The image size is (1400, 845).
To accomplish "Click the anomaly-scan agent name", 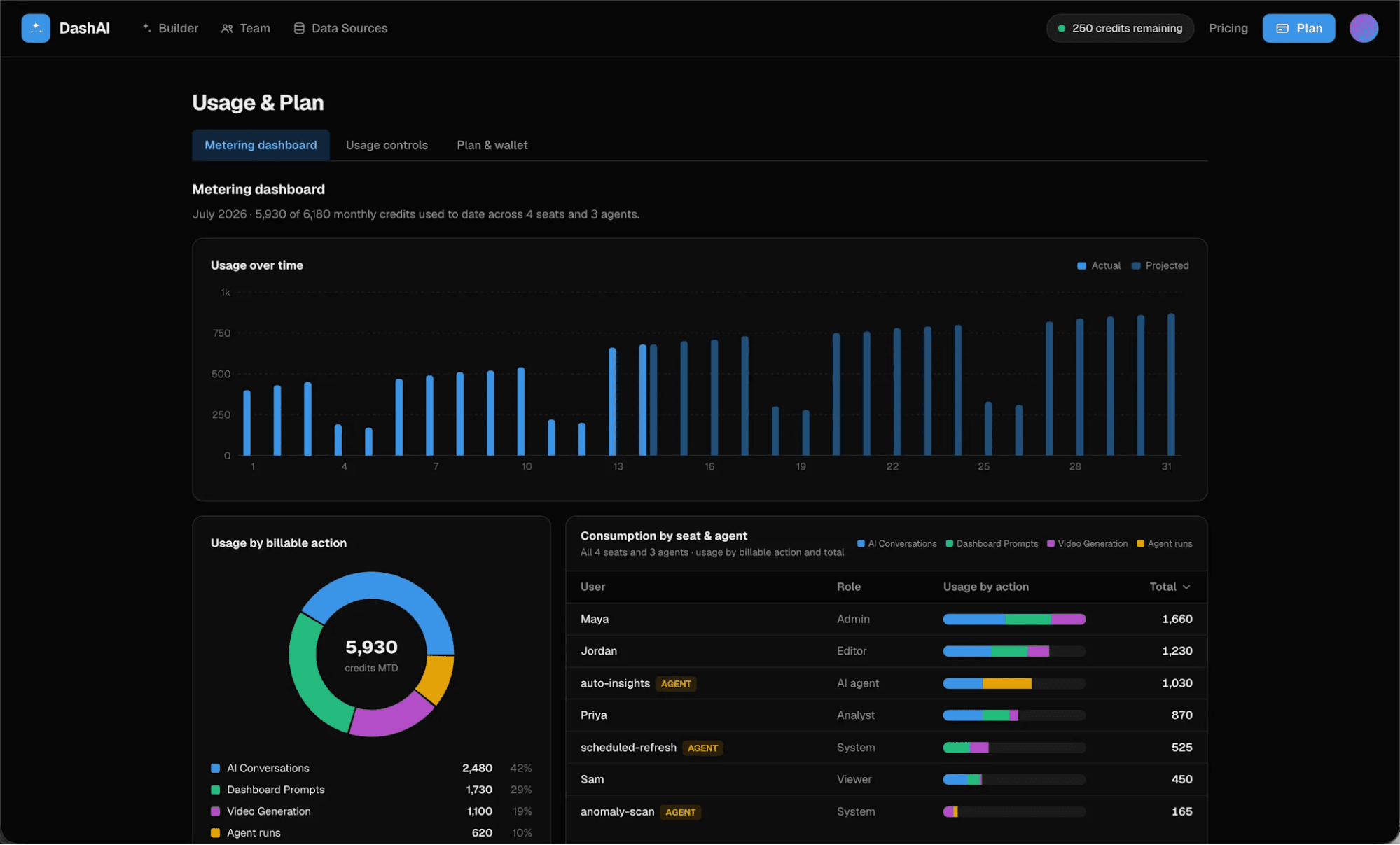I will [x=617, y=812].
